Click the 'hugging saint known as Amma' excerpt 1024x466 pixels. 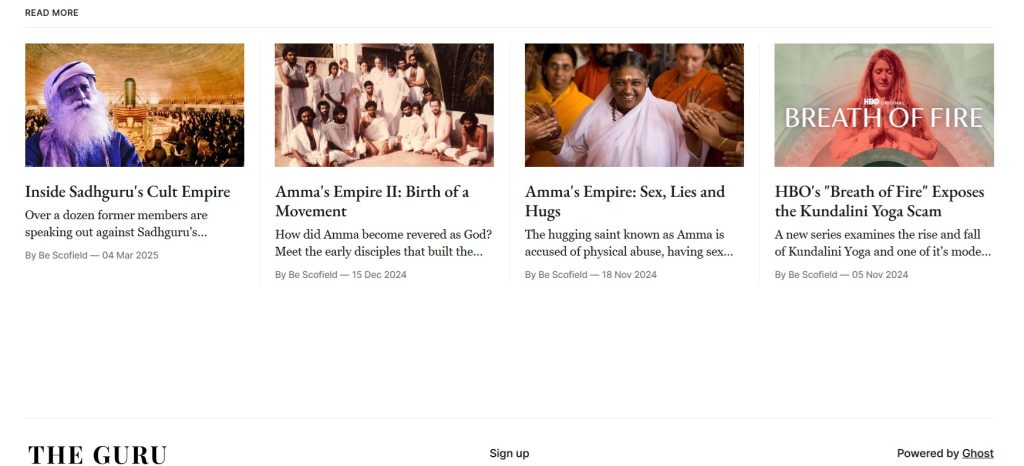pos(629,243)
